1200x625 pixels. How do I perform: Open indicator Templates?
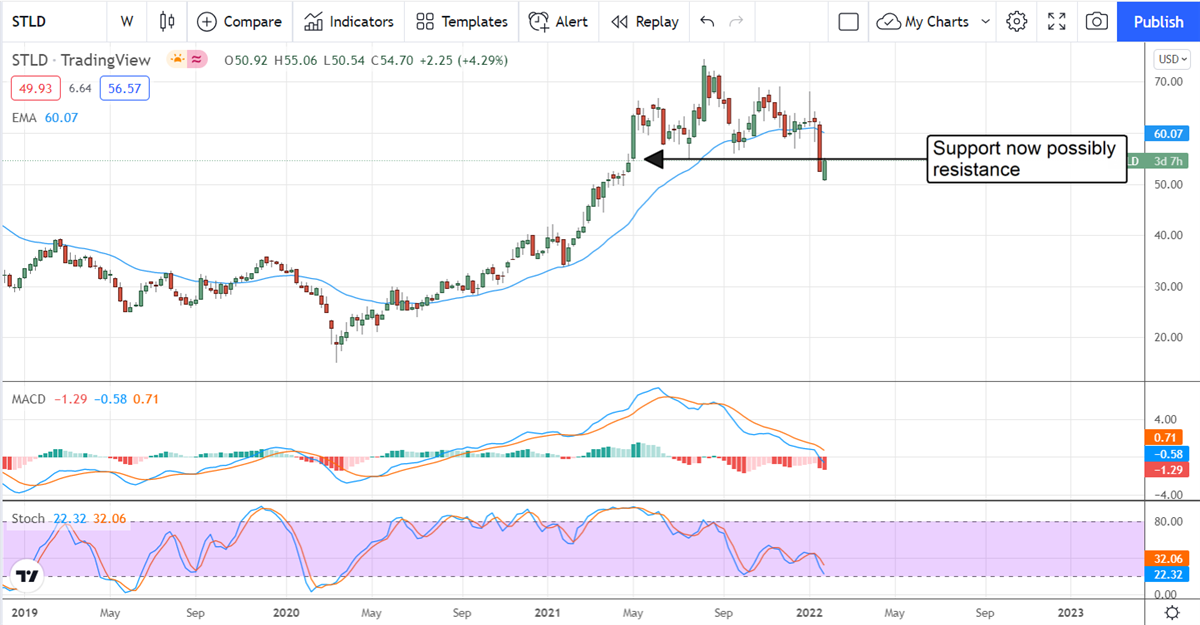462,21
